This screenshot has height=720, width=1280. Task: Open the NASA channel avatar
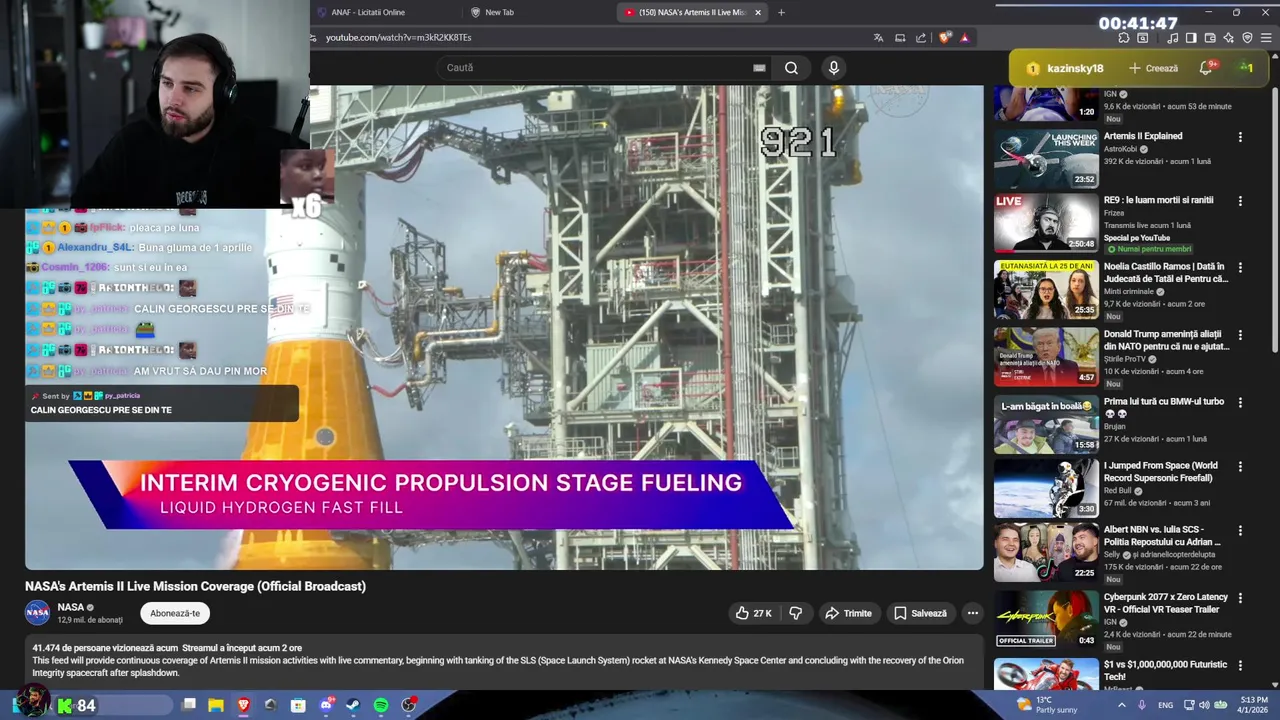tap(38, 612)
